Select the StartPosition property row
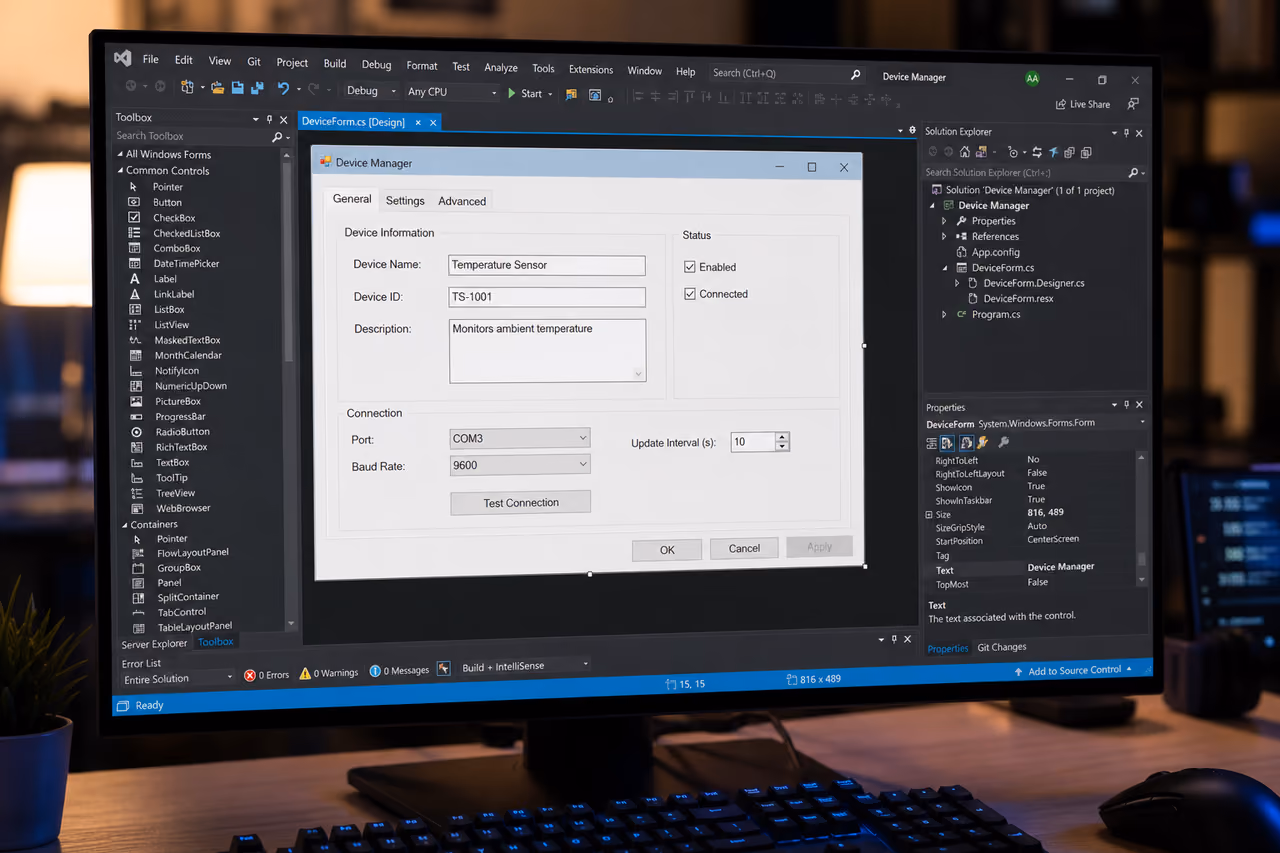Image resolution: width=1280 pixels, height=853 pixels. (1032, 540)
